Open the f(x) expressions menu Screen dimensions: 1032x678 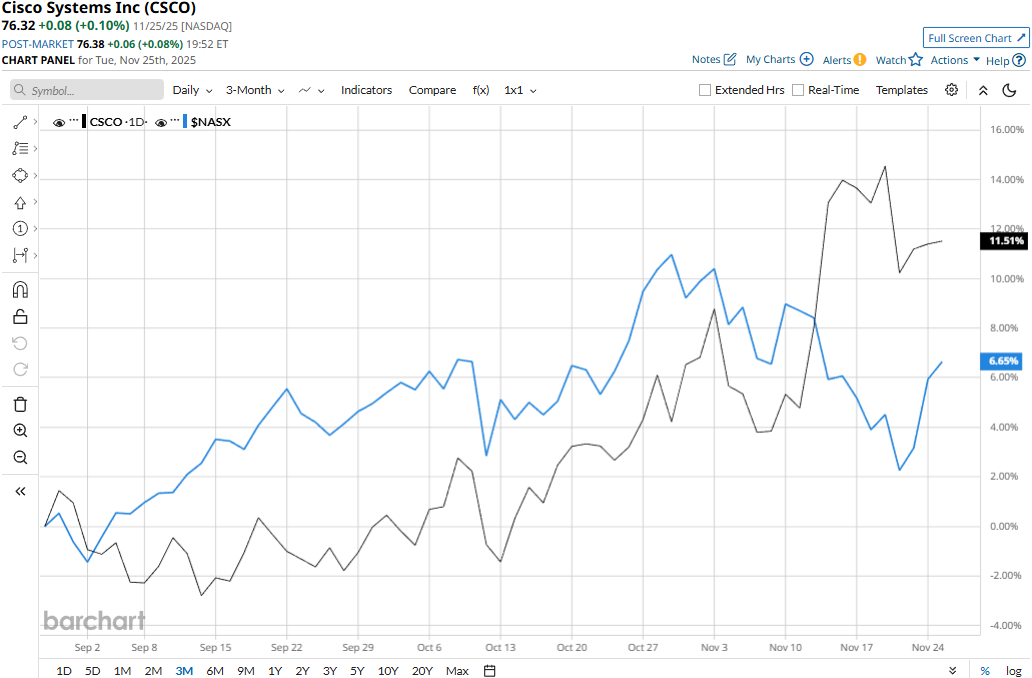[x=480, y=90]
